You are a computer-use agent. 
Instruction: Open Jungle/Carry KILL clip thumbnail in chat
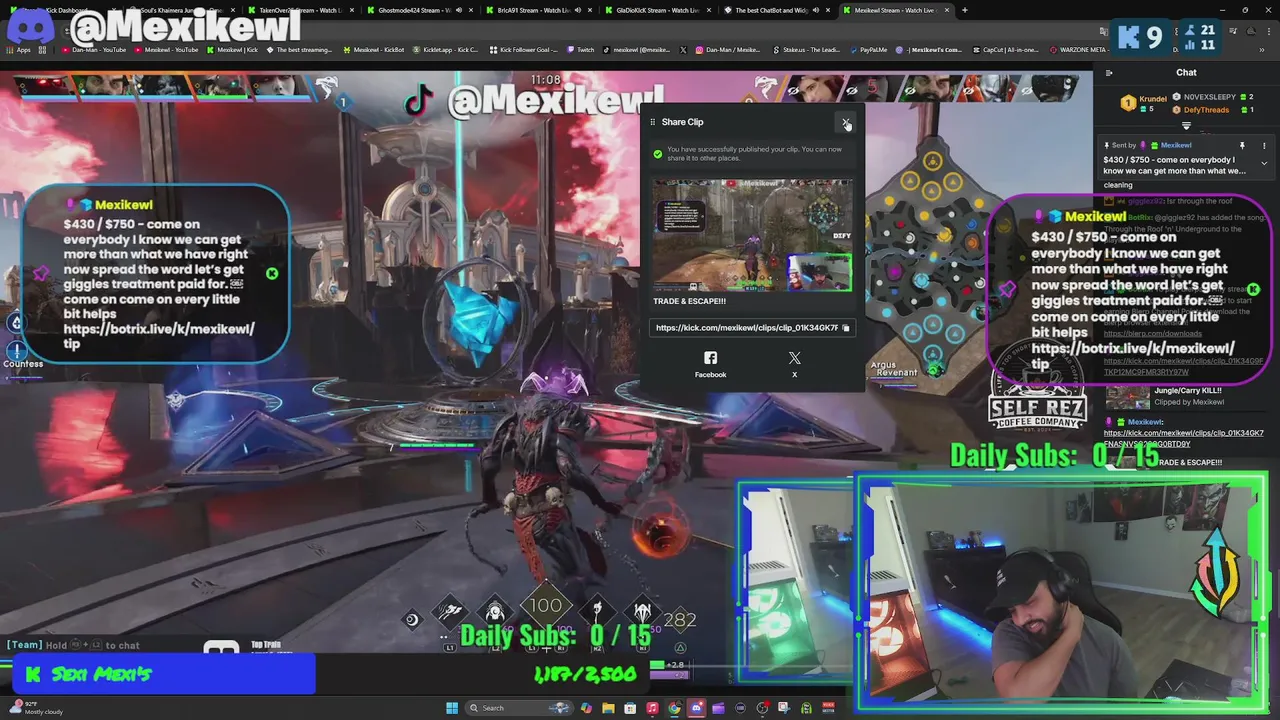[x=1128, y=397]
